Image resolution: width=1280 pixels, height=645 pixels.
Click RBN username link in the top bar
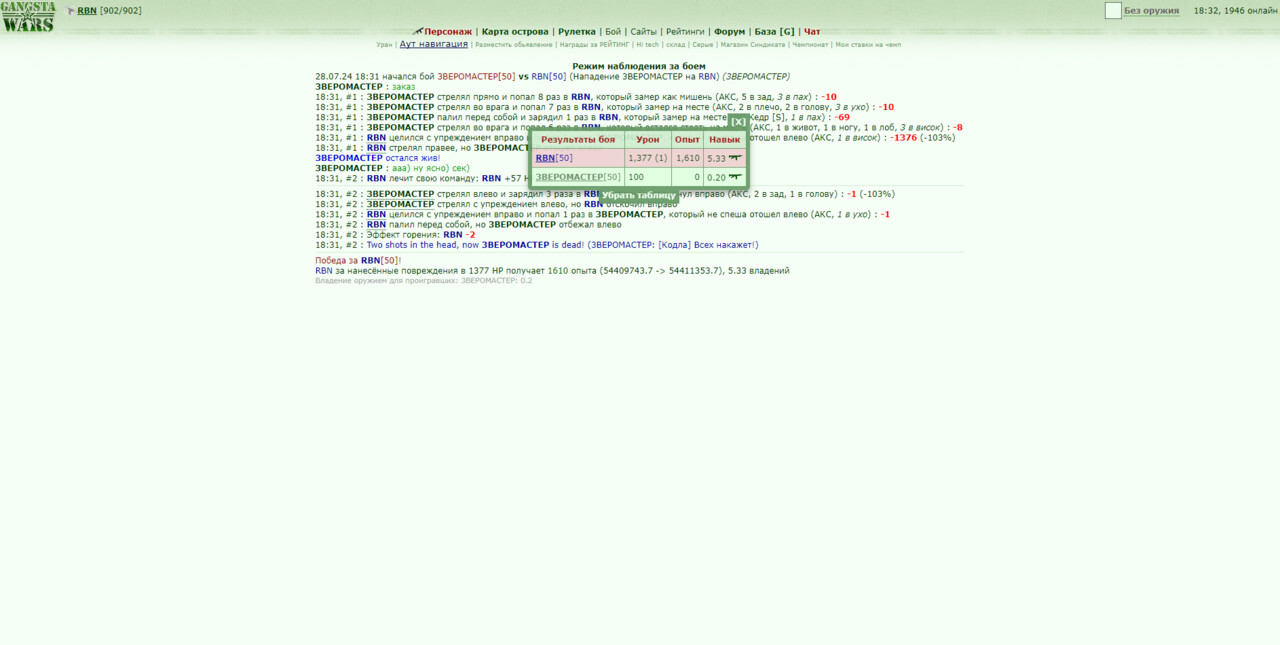[87, 11]
